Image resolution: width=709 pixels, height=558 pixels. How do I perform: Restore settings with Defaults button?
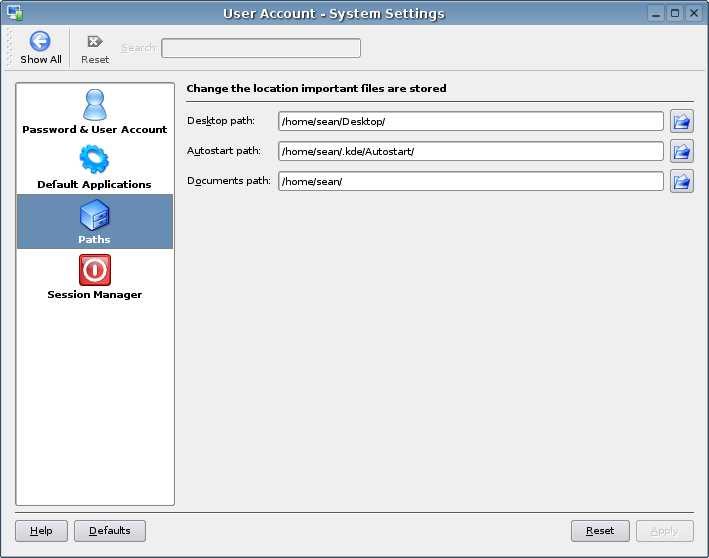pyautogui.click(x=110, y=530)
